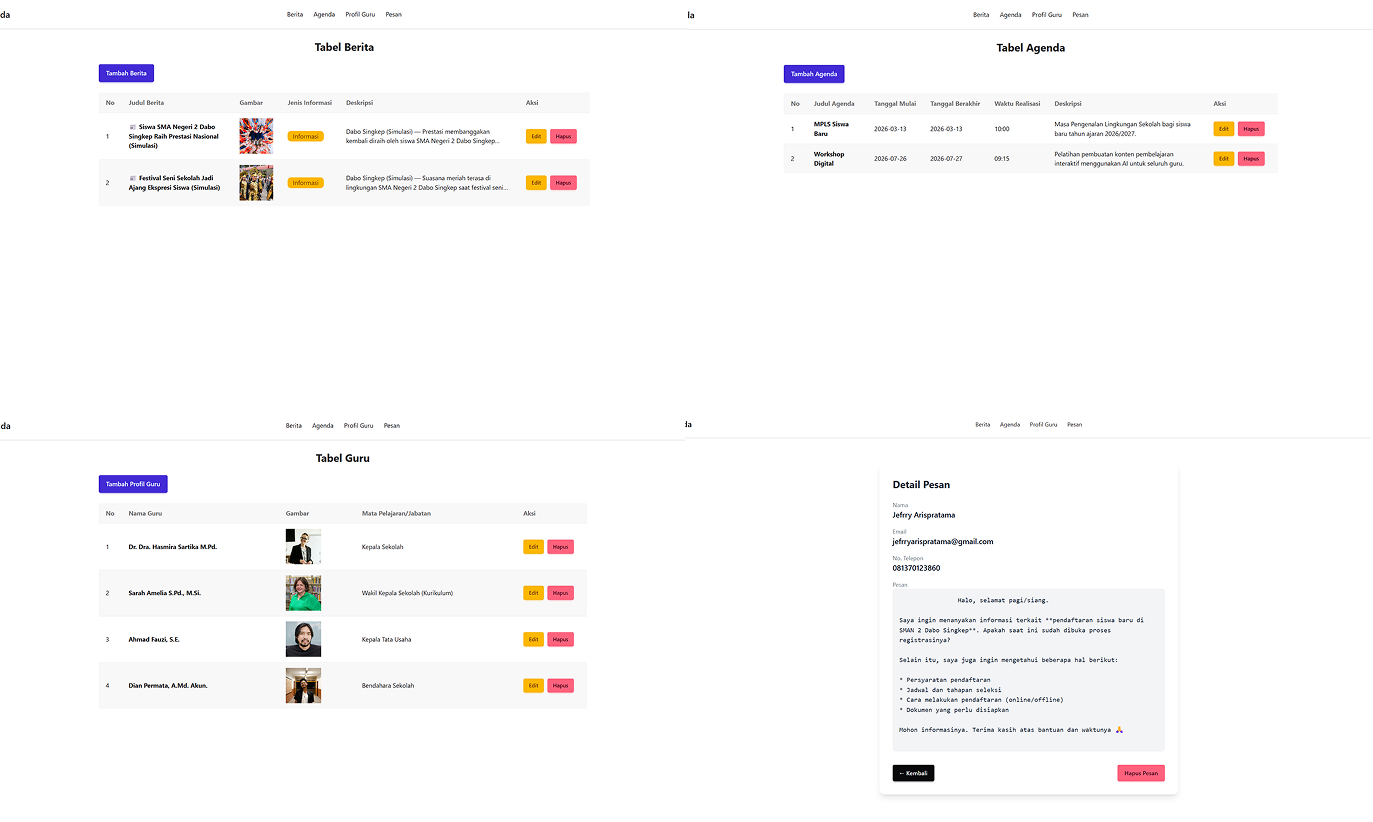Open the Raih Prestasi Nasional news thumbnail
This screenshot has height=822, width=1373.
(256, 136)
